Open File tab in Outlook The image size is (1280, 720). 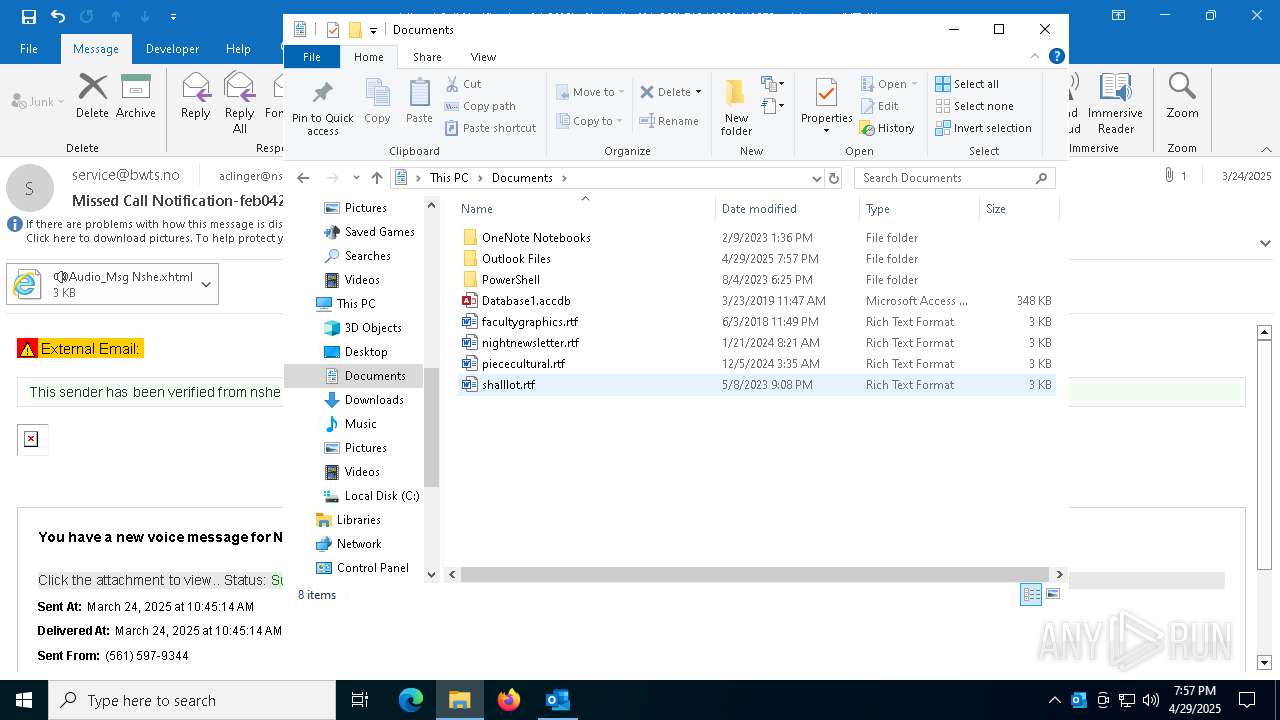coord(29,49)
